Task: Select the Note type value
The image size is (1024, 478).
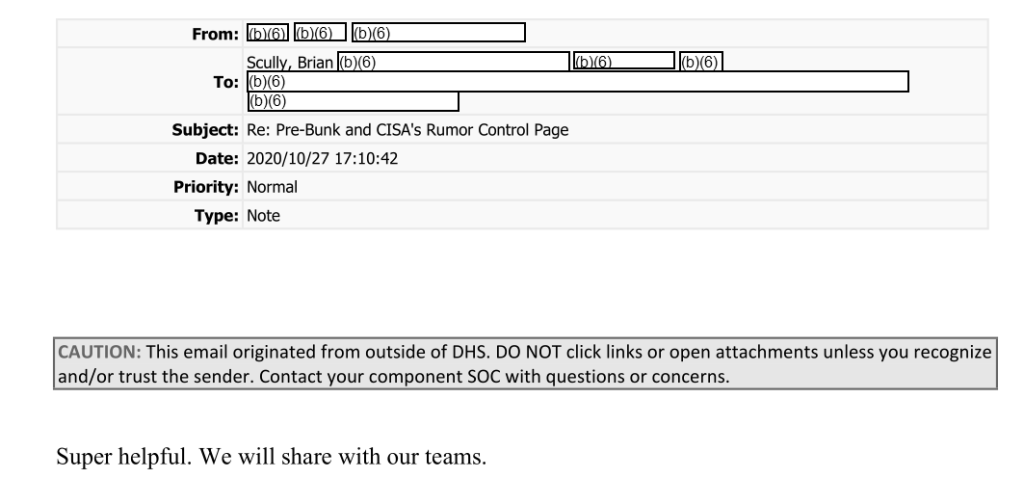Action: click(263, 216)
